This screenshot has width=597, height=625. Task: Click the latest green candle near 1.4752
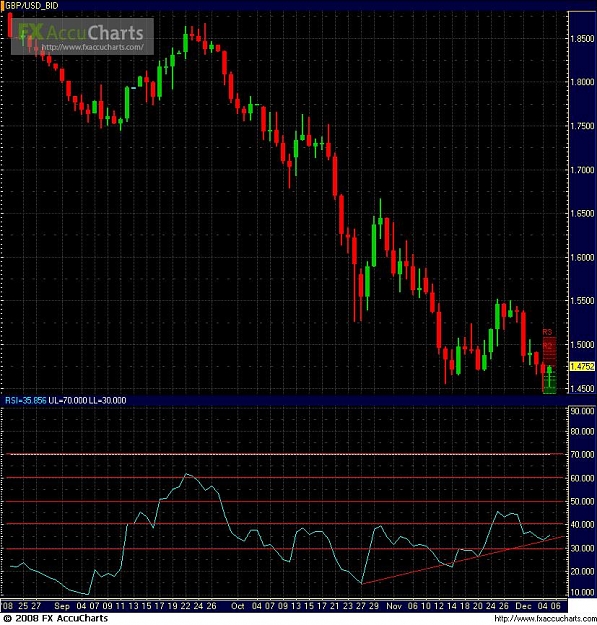pos(550,376)
